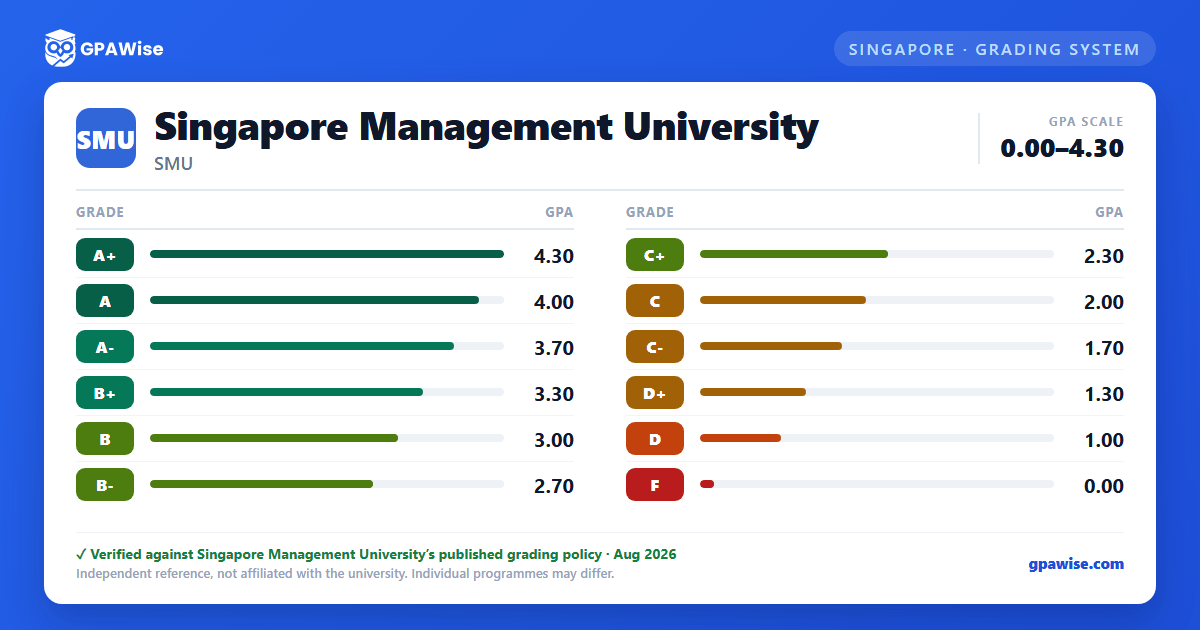
Task: Click the B+ grade badge
Action: 105,393
